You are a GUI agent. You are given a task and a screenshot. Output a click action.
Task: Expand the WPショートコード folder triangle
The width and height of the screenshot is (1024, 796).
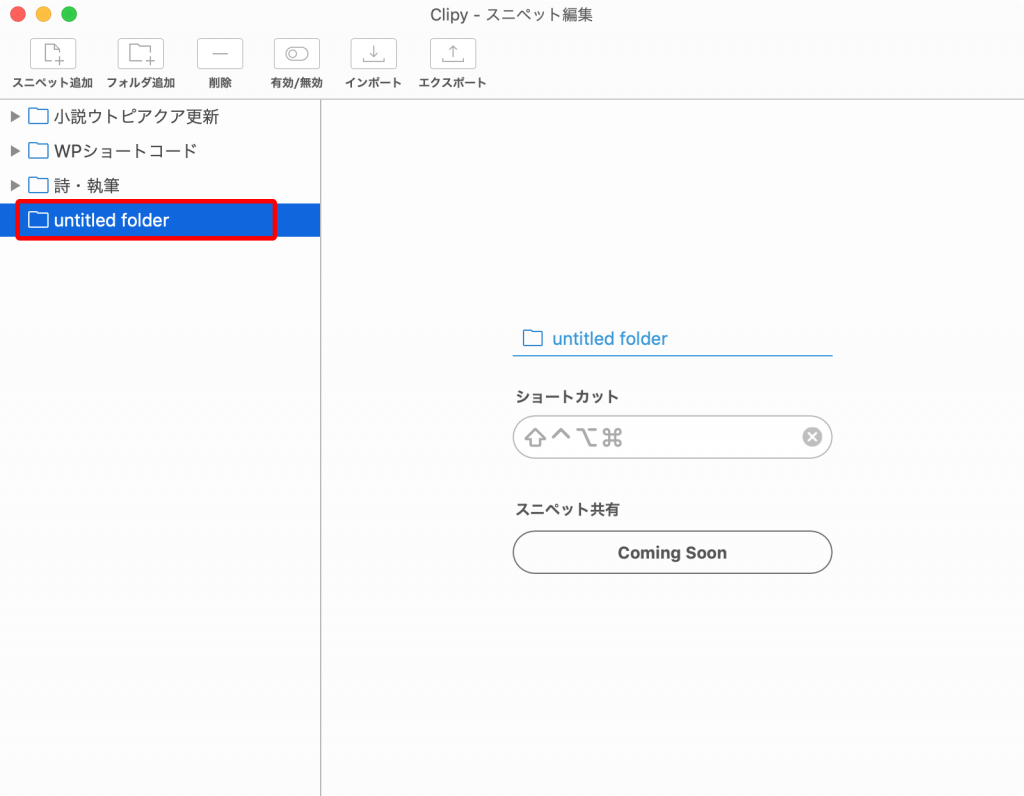[15, 151]
